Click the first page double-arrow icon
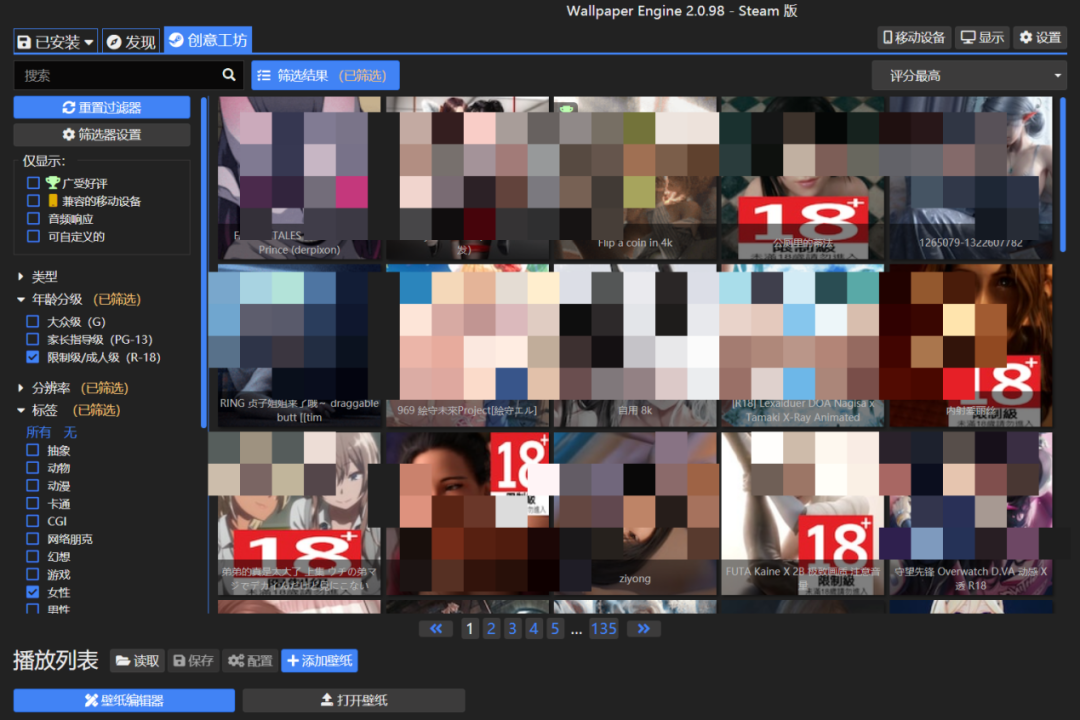Image resolution: width=1080 pixels, height=720 pixels. [x=436, y=628]
